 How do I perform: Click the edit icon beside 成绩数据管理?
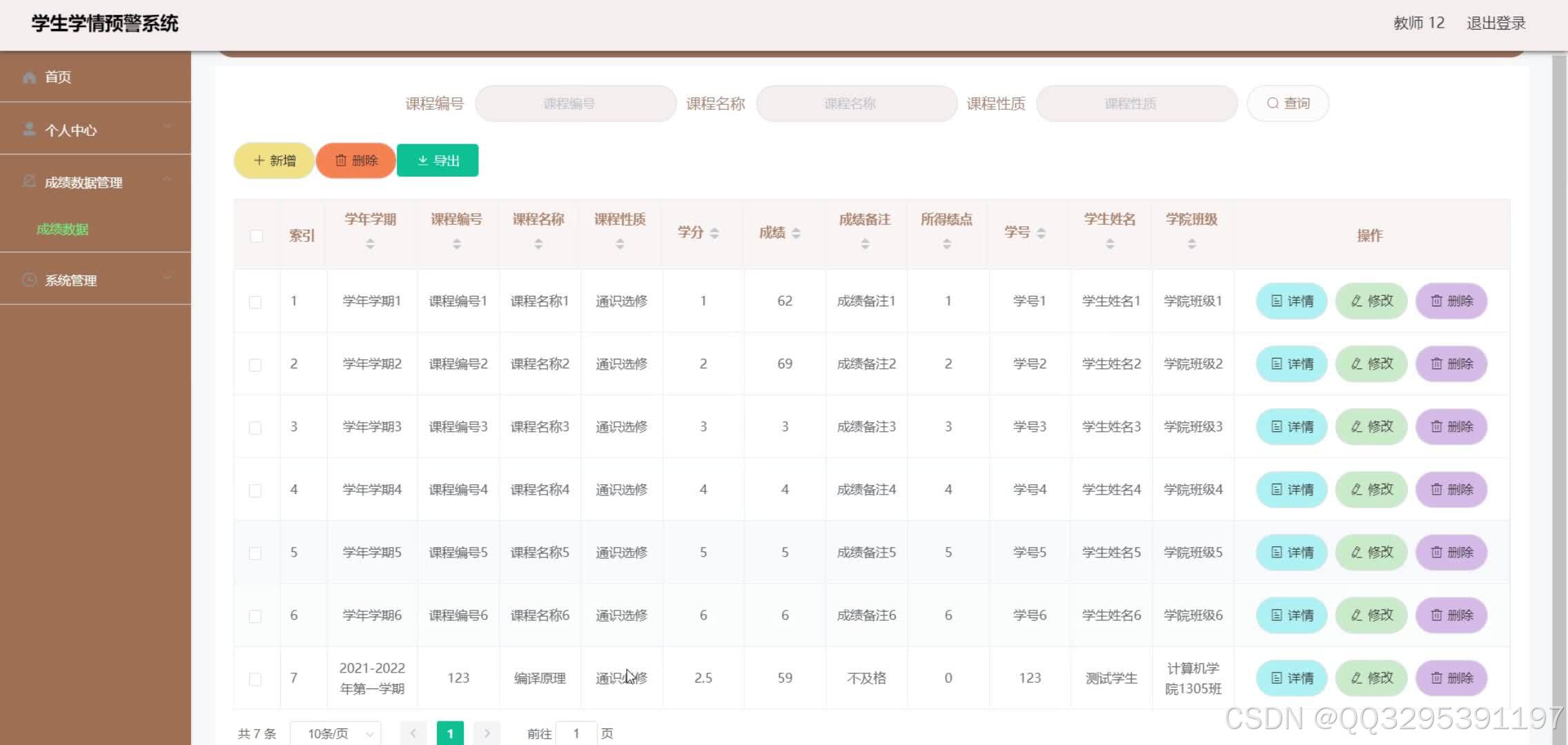(29, 181)
